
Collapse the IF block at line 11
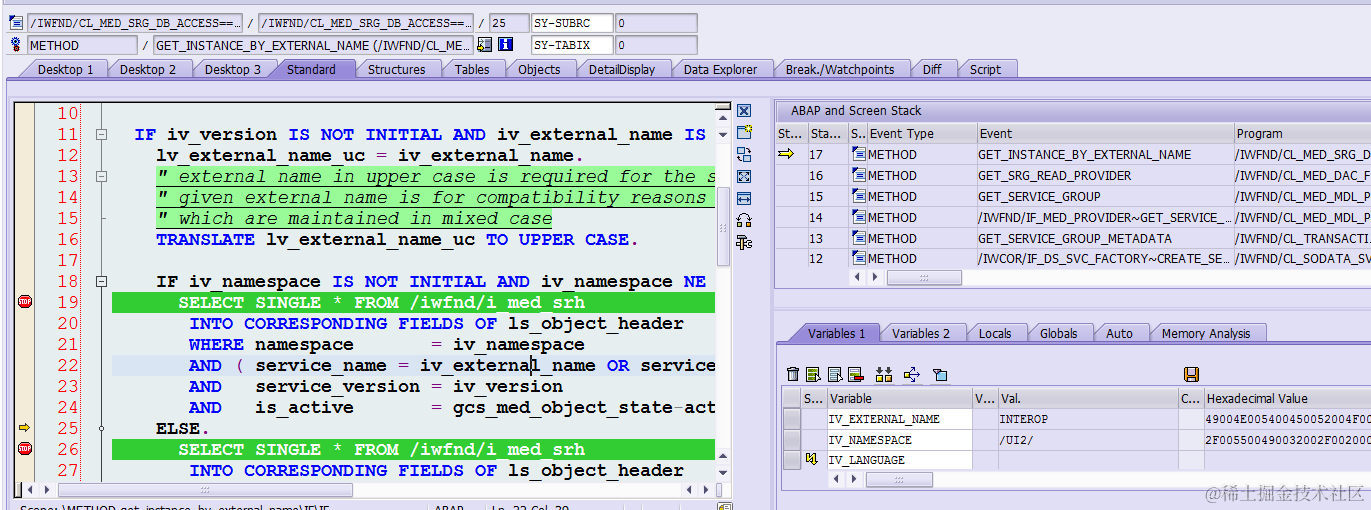click(101, 134)
